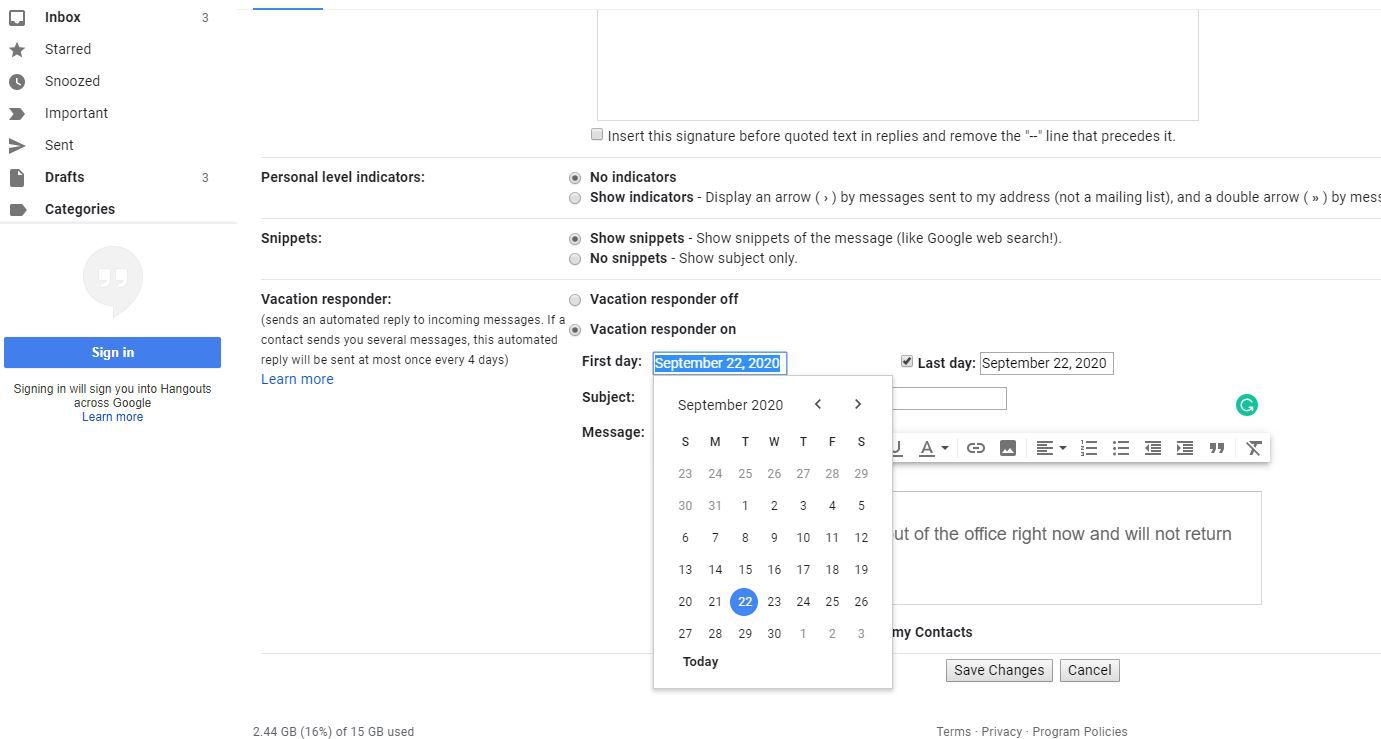Click the indent less icon
This screenshot has height=739, width=1381.
point(1153,448)
